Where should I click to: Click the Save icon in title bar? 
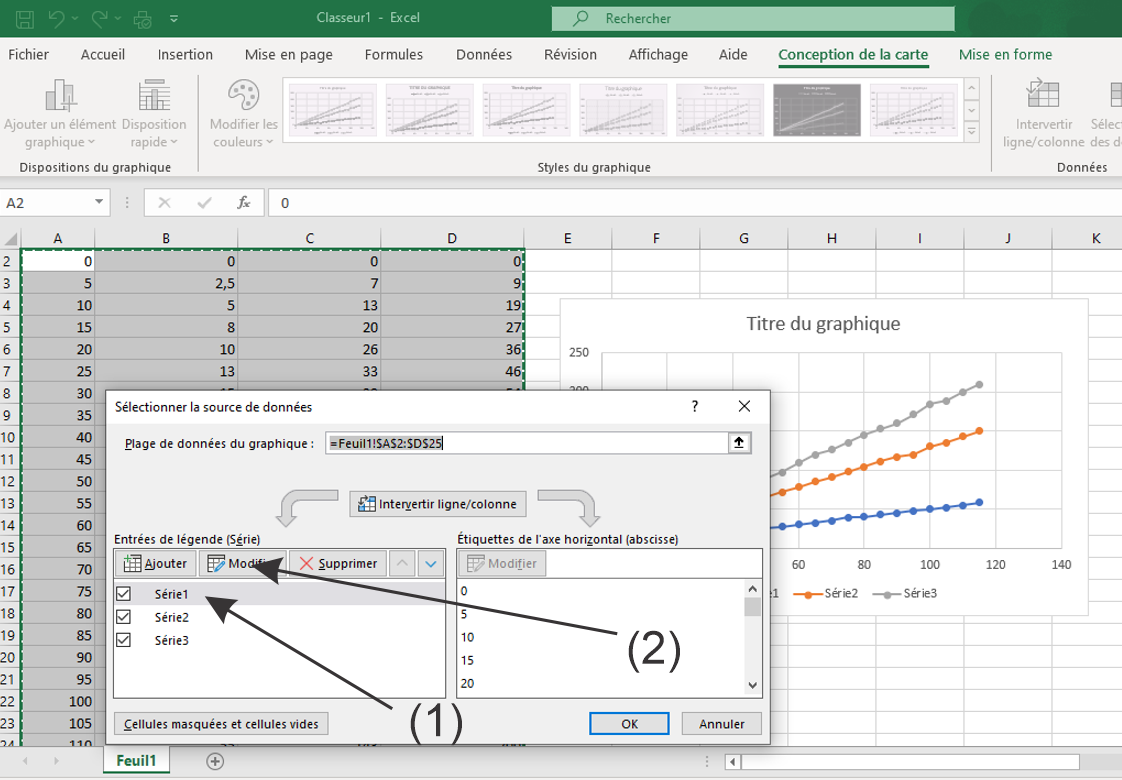(x=24, y=18)
